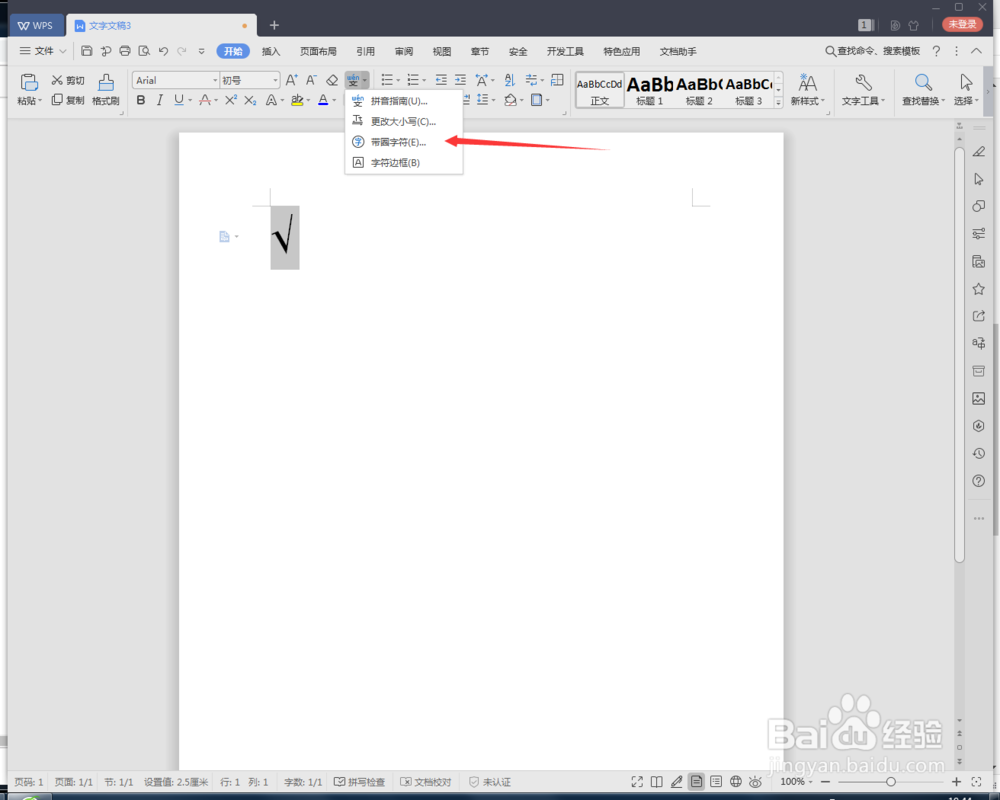This screenshot has height=800, width=1000.
Task: Click 新样式 new style icon
Action: tap(807, 89)
